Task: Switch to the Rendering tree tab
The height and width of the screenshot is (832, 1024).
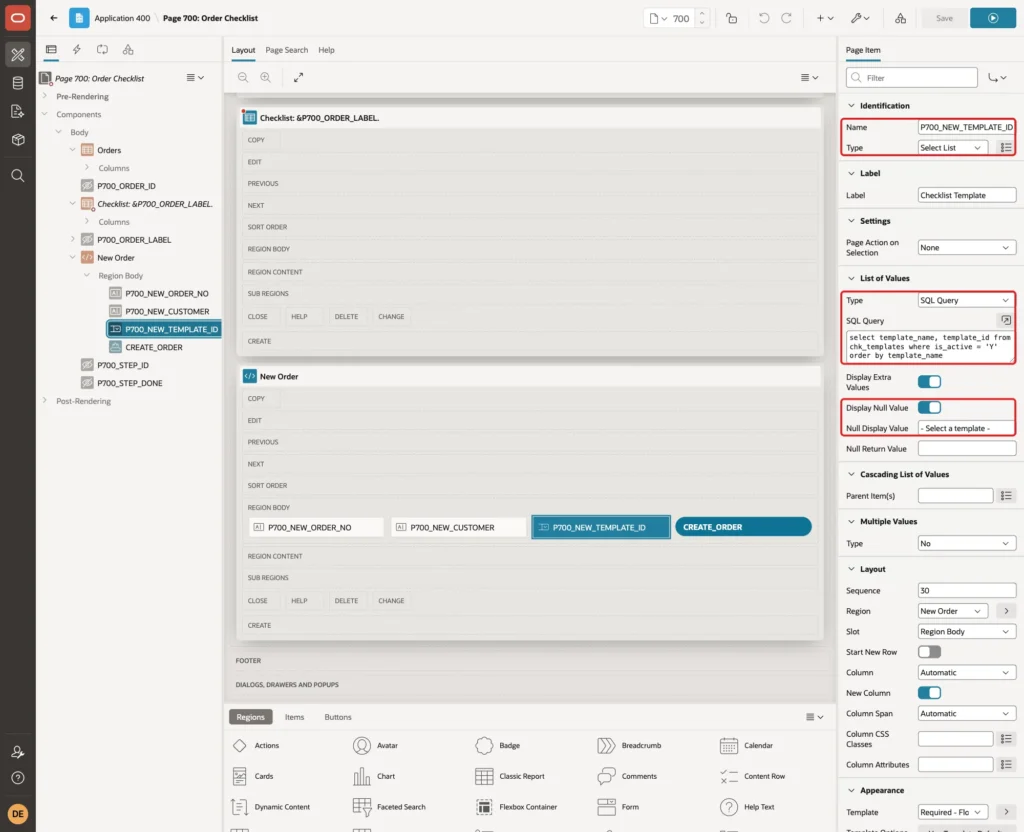Action: [x=51, y=50]
